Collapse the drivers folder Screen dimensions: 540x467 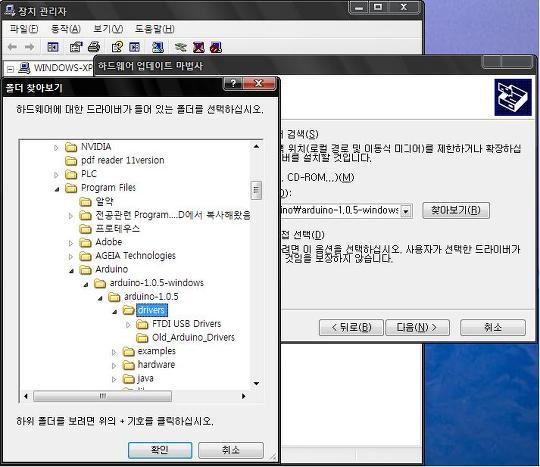coord(115,312)
